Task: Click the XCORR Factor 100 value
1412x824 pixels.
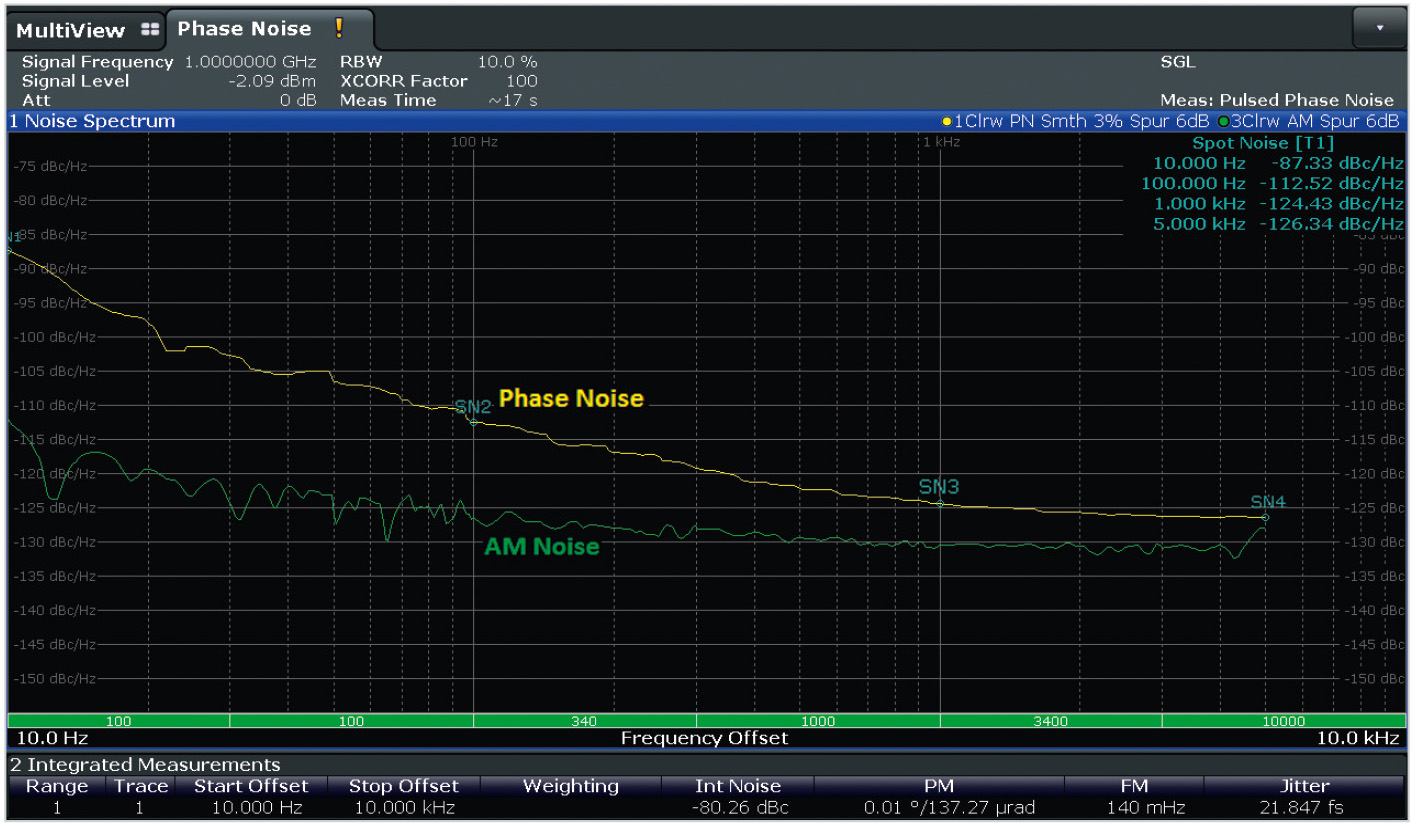Action: click(x=521, y=81)
